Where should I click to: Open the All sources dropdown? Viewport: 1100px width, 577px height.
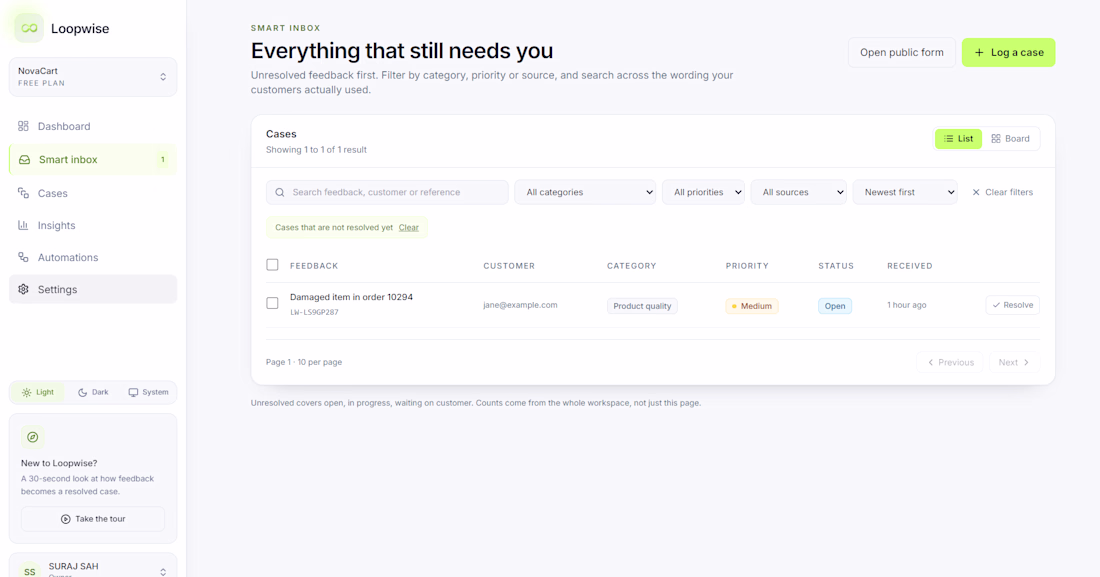[x=798, y=192]
